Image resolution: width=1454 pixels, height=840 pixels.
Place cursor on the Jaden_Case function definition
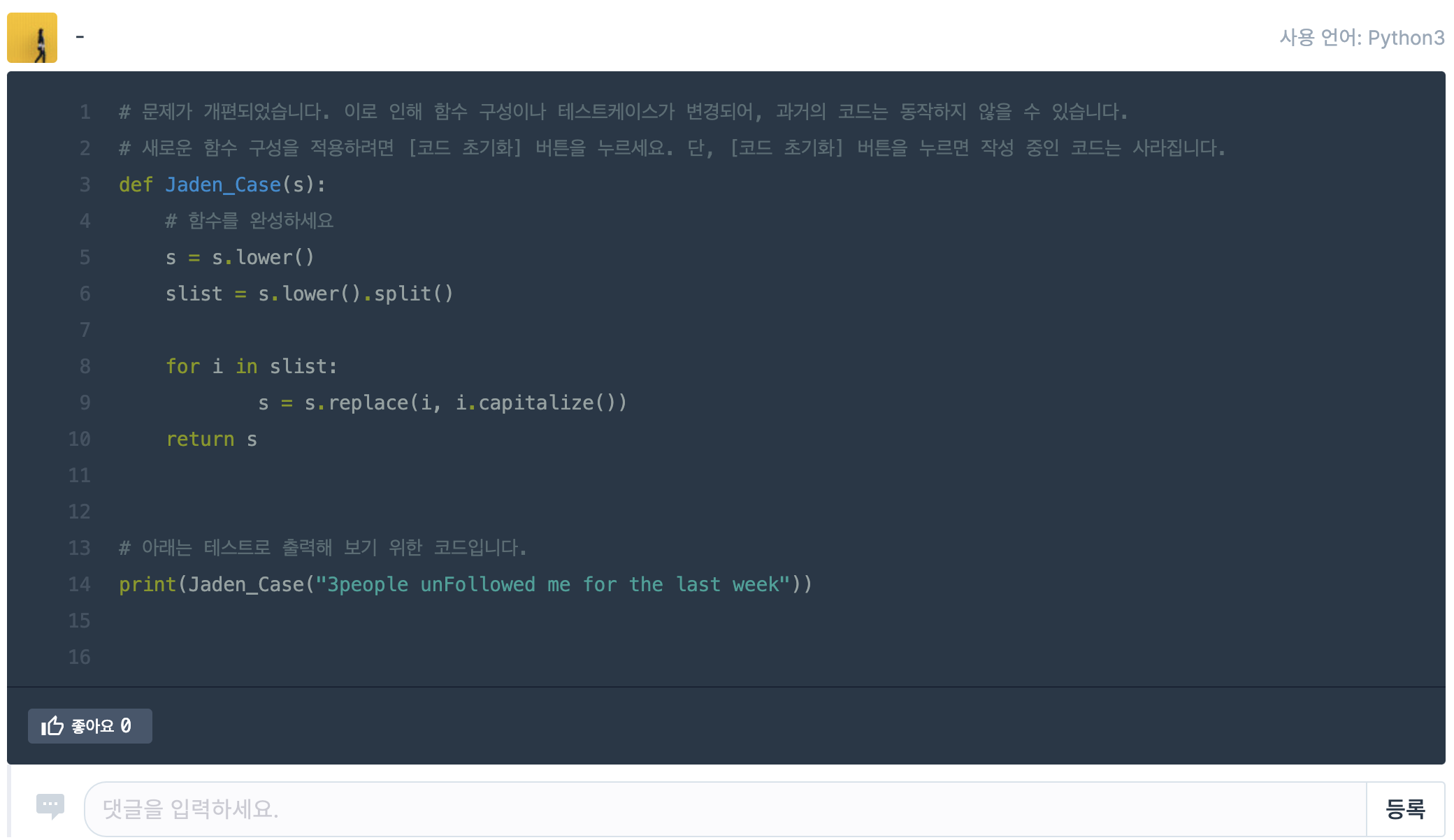221,184
